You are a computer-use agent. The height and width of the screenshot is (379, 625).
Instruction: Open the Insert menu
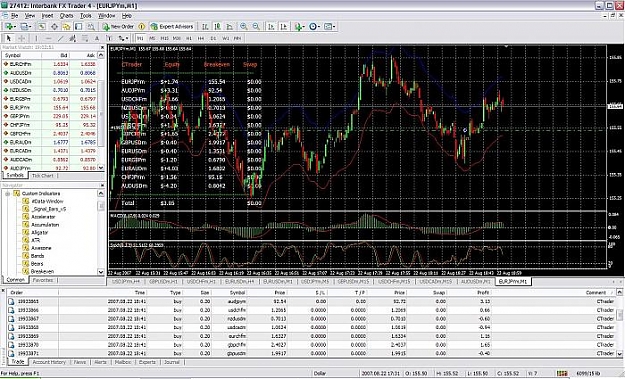(x=47, y=16)
